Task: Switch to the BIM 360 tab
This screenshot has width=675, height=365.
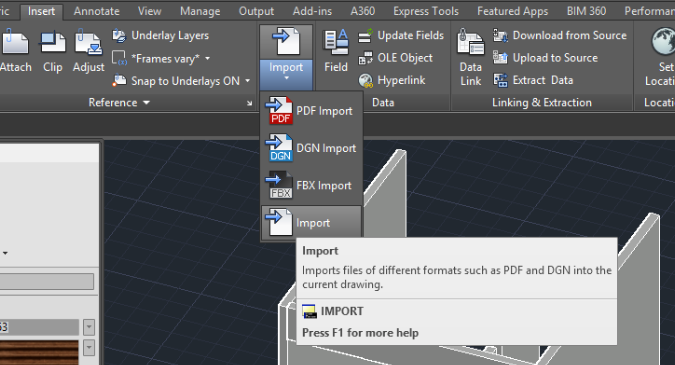Action: (x=586, y=11)
